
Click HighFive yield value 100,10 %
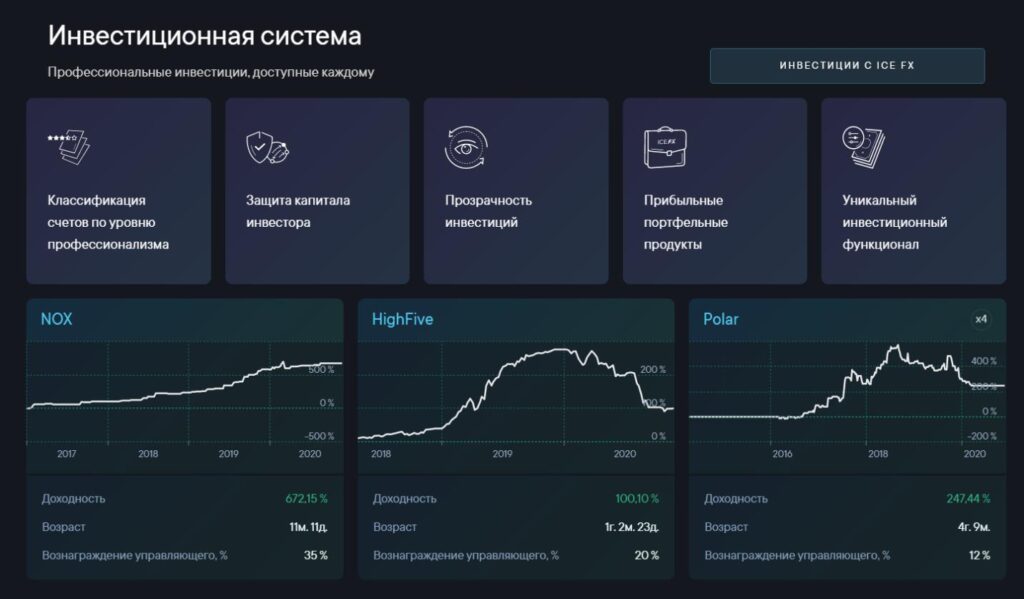637,498
